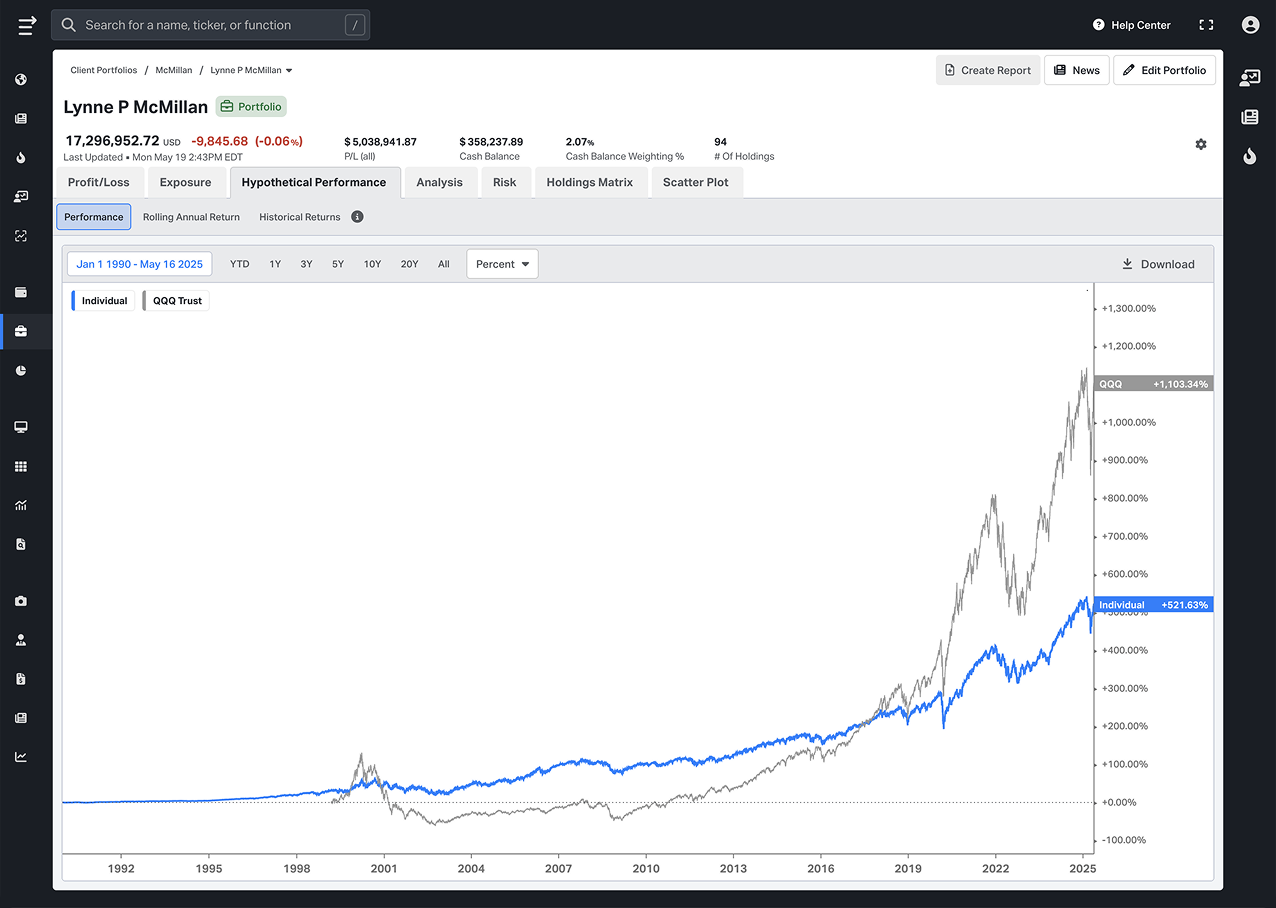The image size is (1276, 908).
Task: Toggle the Individual series legend chip
Action: [102, 300]
